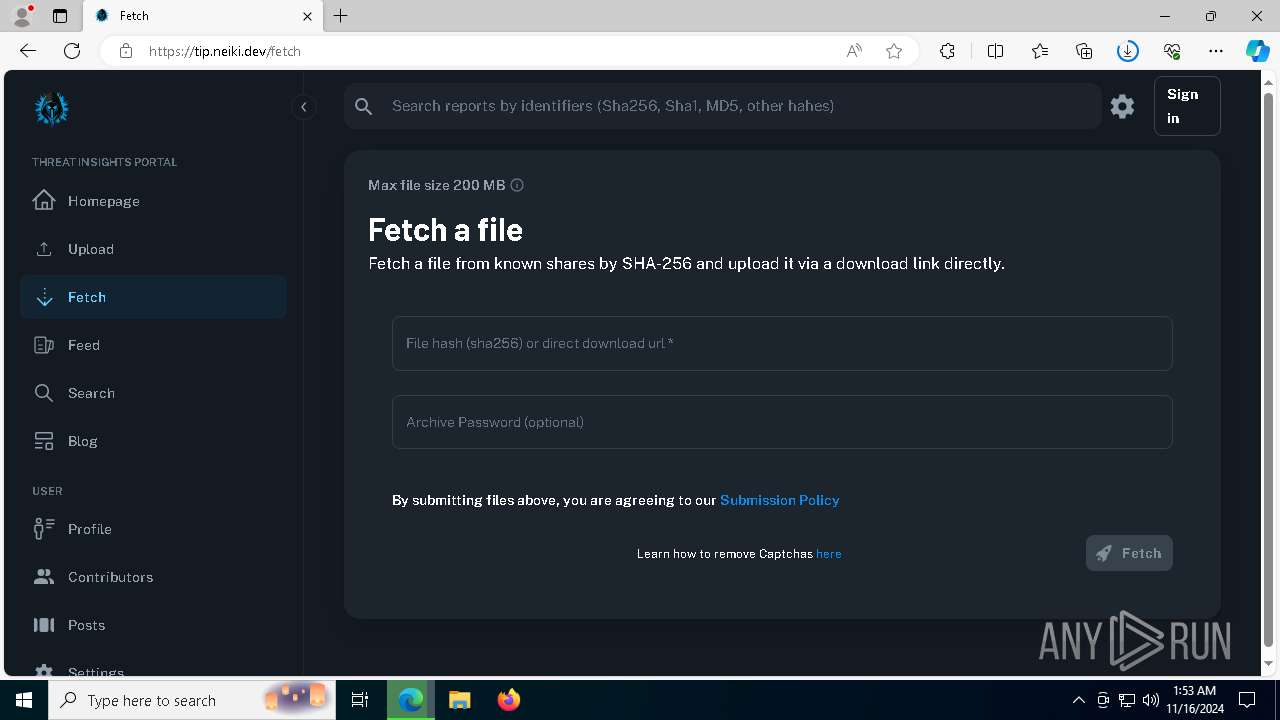Image resolution: width=1280 pixels, height=720 pixels.
Task: Open the tab actions menu button
Action: click(60, 16)
